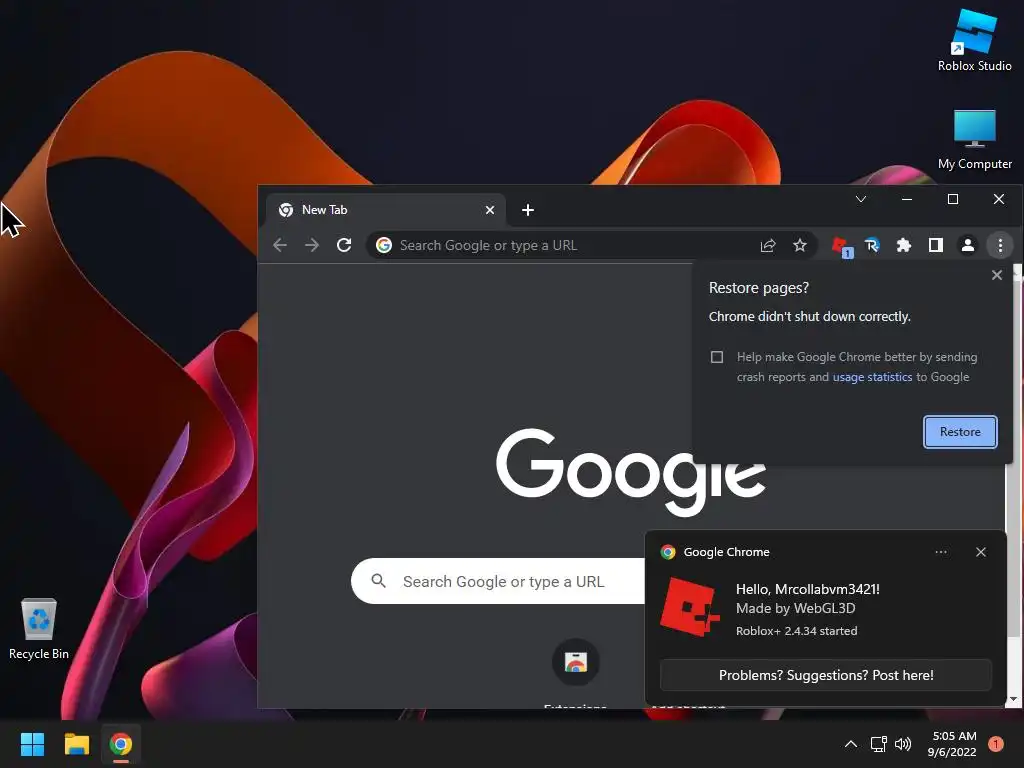Close the Google Chrome notification

tap(980, 552)
